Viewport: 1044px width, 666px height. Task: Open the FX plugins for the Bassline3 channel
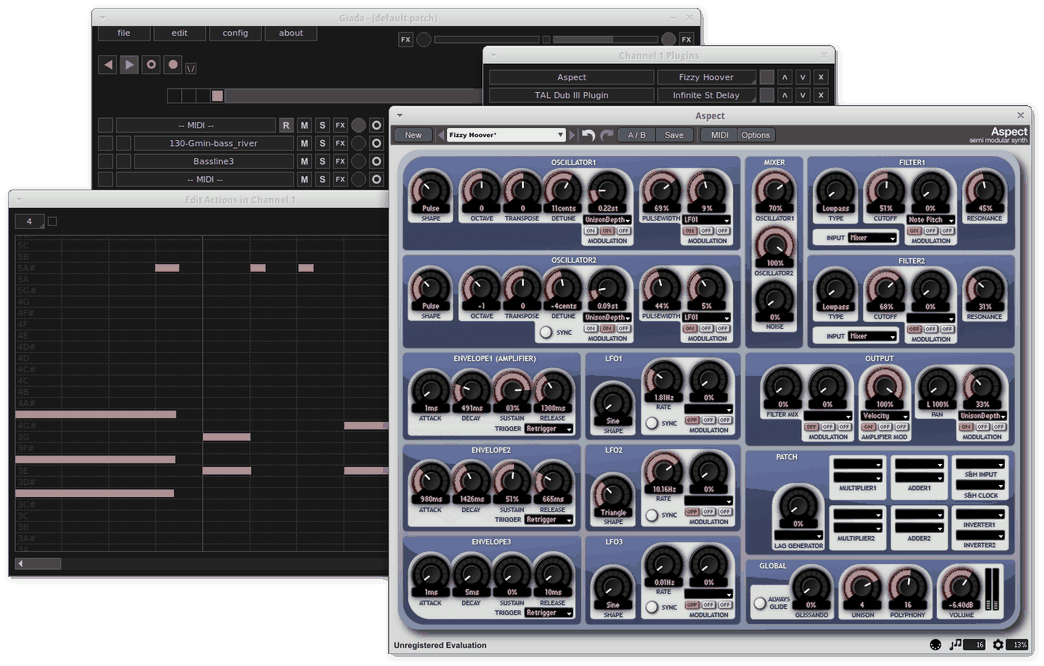click(340, 161)
